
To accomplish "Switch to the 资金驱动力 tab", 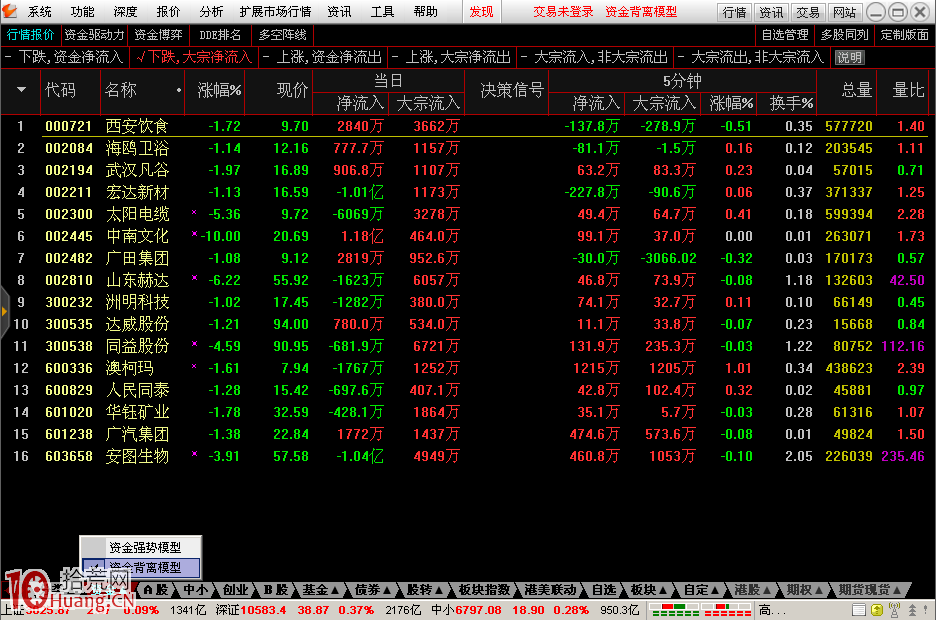I will 94,35.
